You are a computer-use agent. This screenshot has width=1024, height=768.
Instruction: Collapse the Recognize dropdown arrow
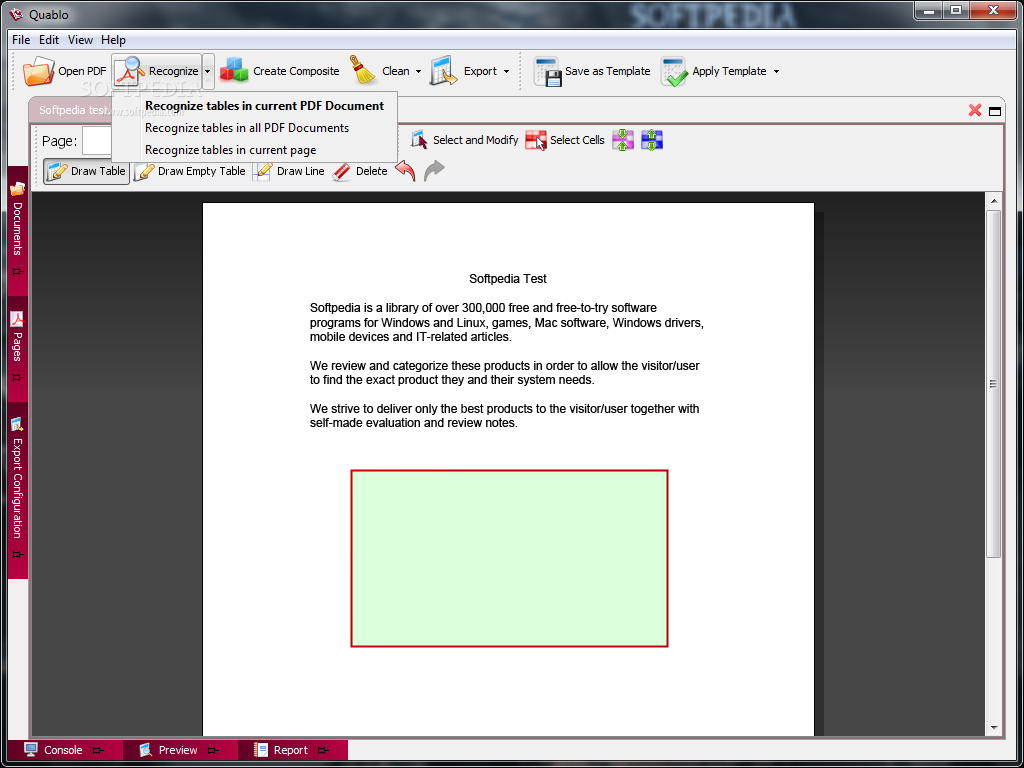(208, 71)
